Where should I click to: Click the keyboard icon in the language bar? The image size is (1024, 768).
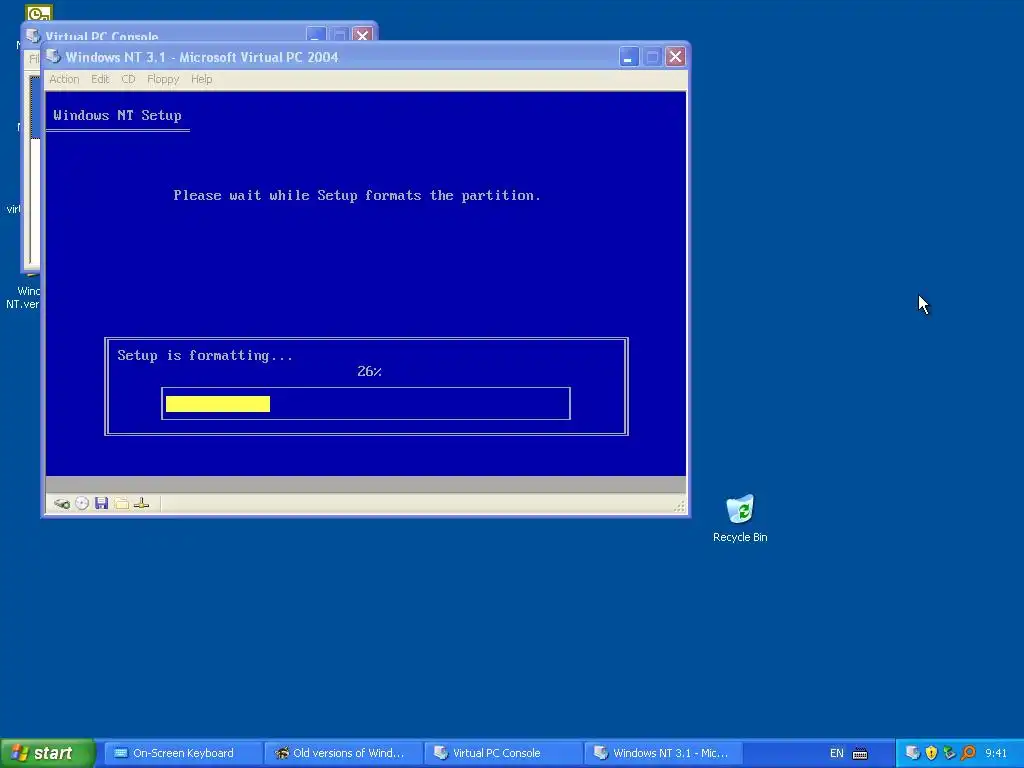[x=860, y=754]
